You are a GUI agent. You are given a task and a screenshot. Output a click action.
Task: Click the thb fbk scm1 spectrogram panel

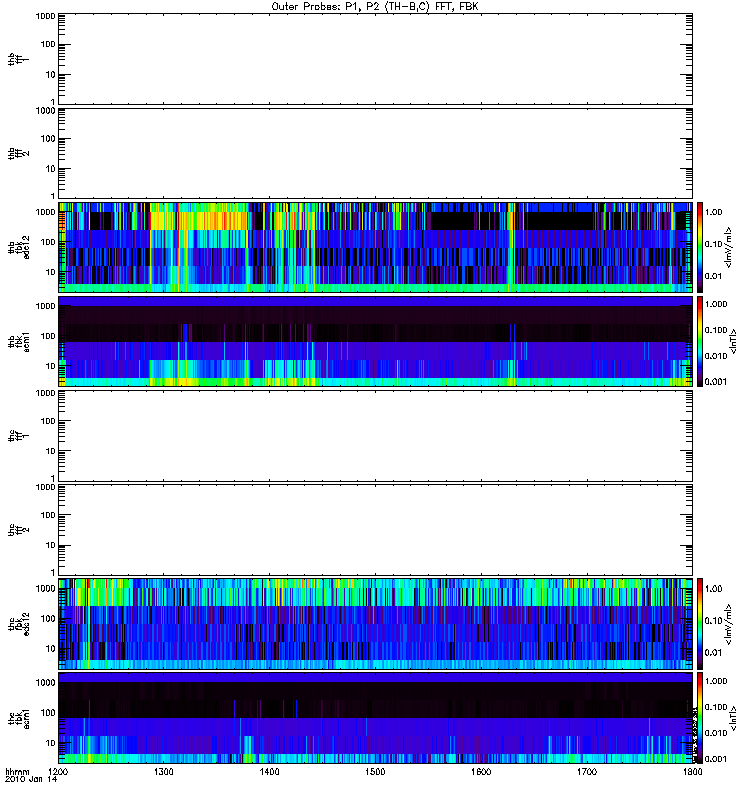click(x=375, y=341)
